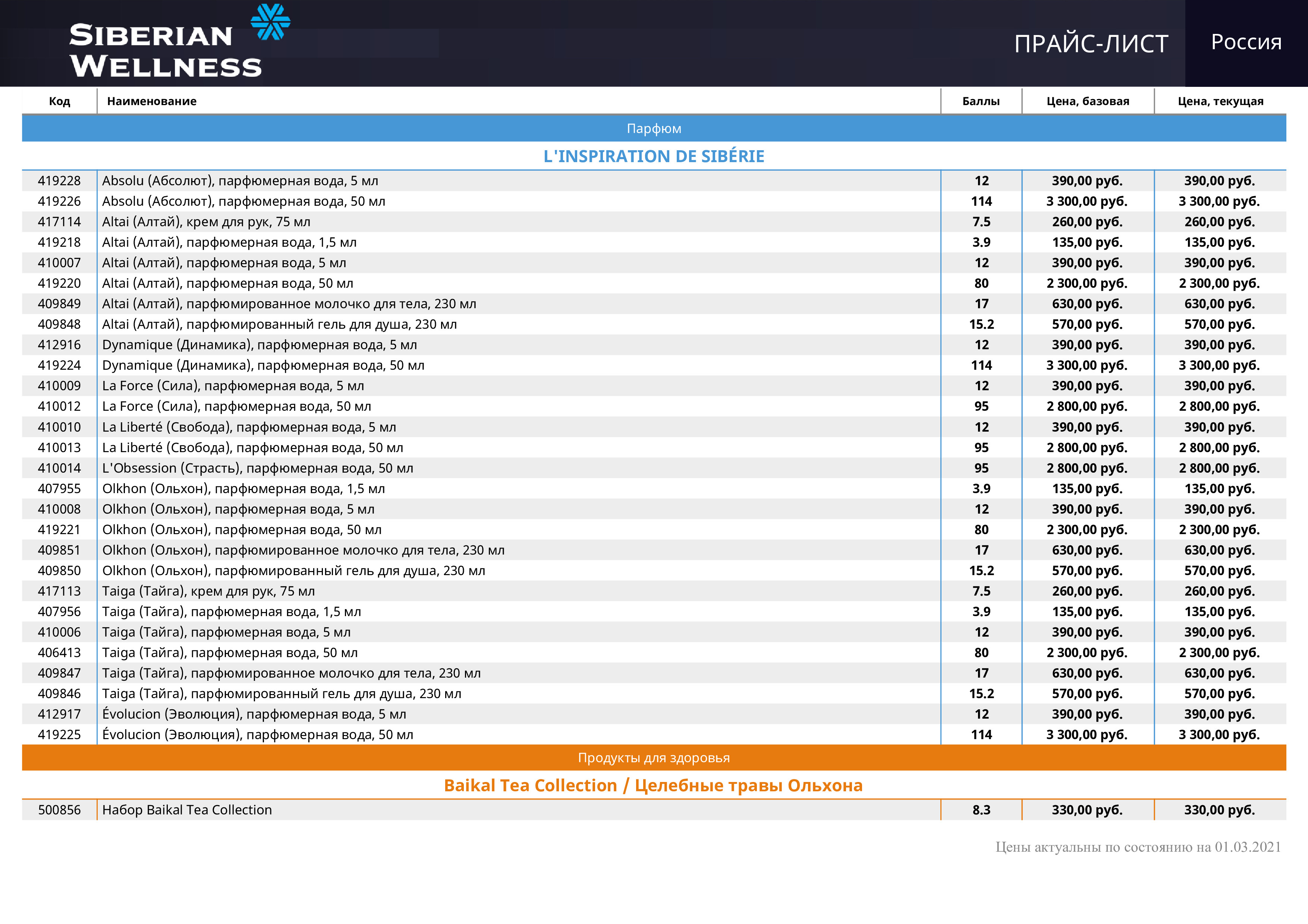Click the Баллы column header
The height and width of the screenshot is (924, 1308).
(980, 101)
